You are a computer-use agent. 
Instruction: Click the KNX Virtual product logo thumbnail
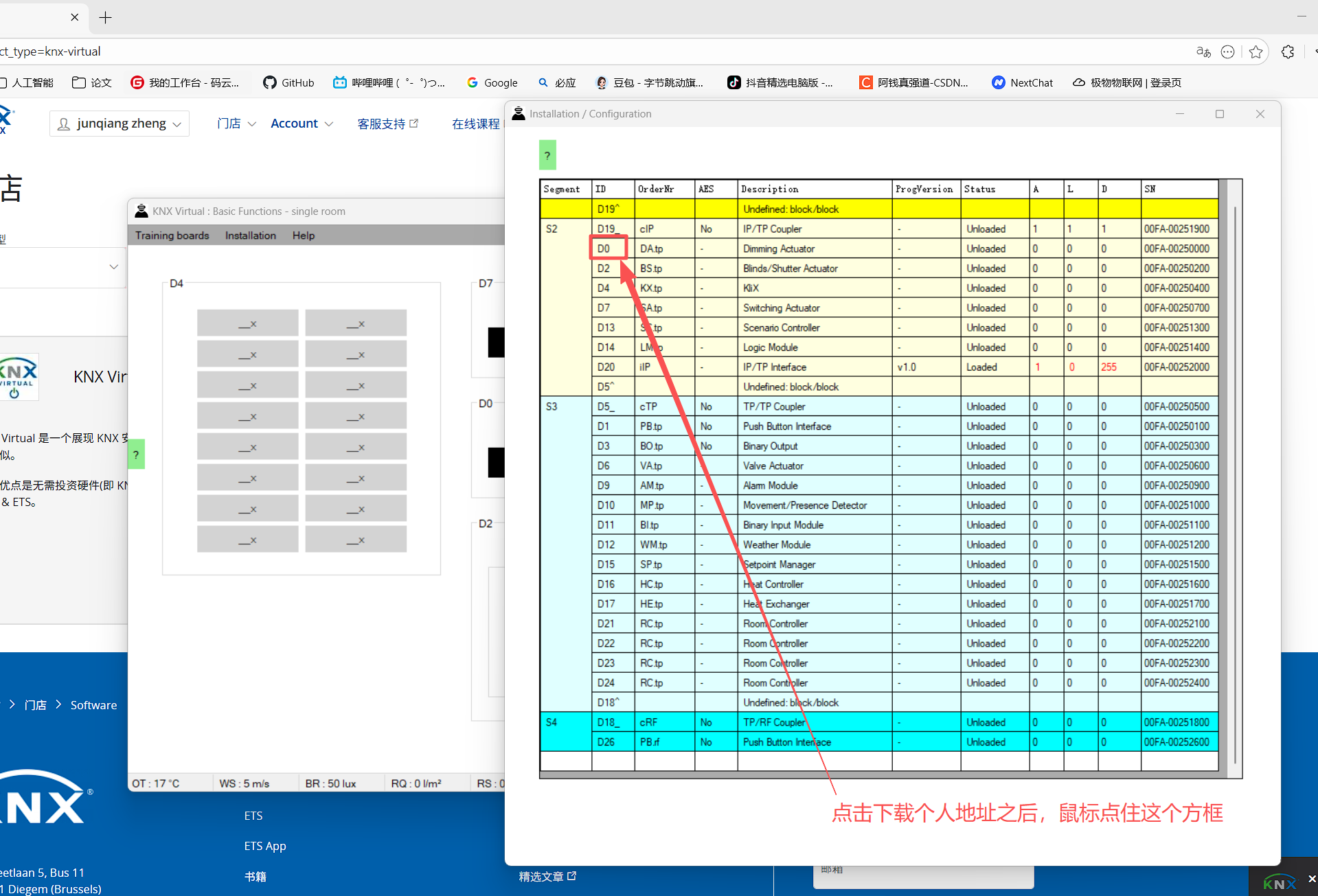pyautogui.click(x=19, y=376)
